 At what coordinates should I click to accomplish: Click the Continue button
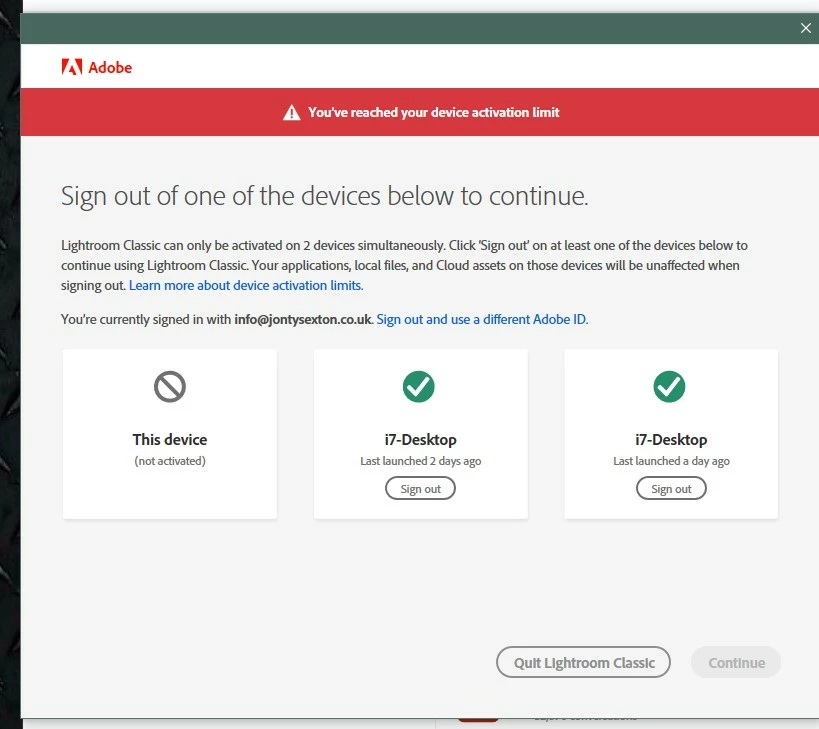[x=736, y=662]
